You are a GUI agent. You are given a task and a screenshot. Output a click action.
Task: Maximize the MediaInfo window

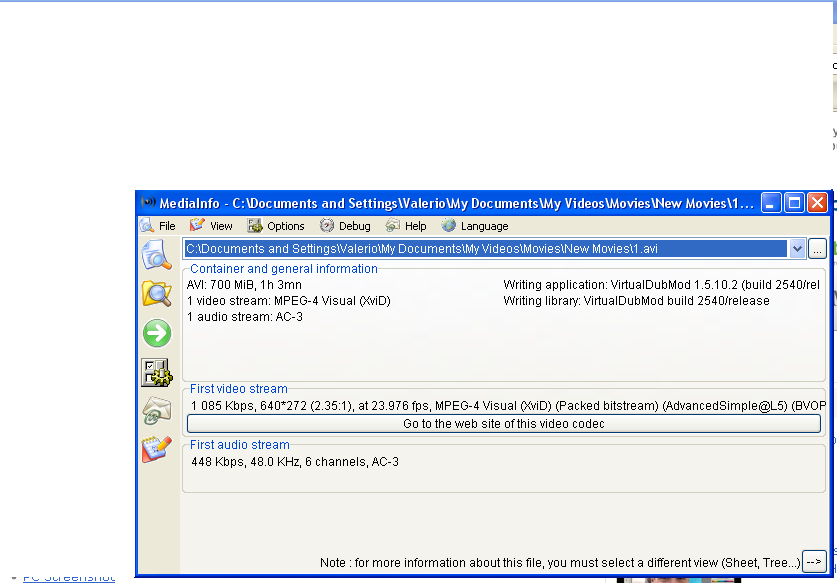pos(794,203)
